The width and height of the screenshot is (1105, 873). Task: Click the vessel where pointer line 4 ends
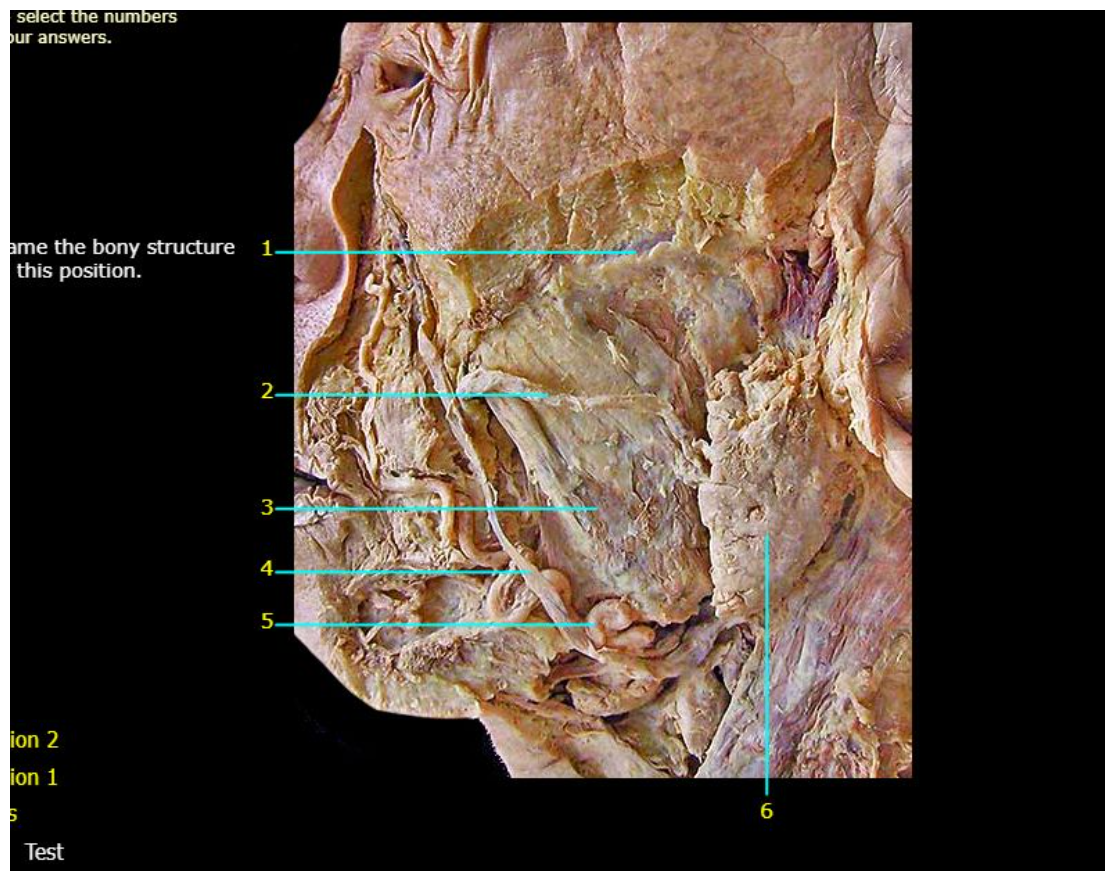coord(531,572)
